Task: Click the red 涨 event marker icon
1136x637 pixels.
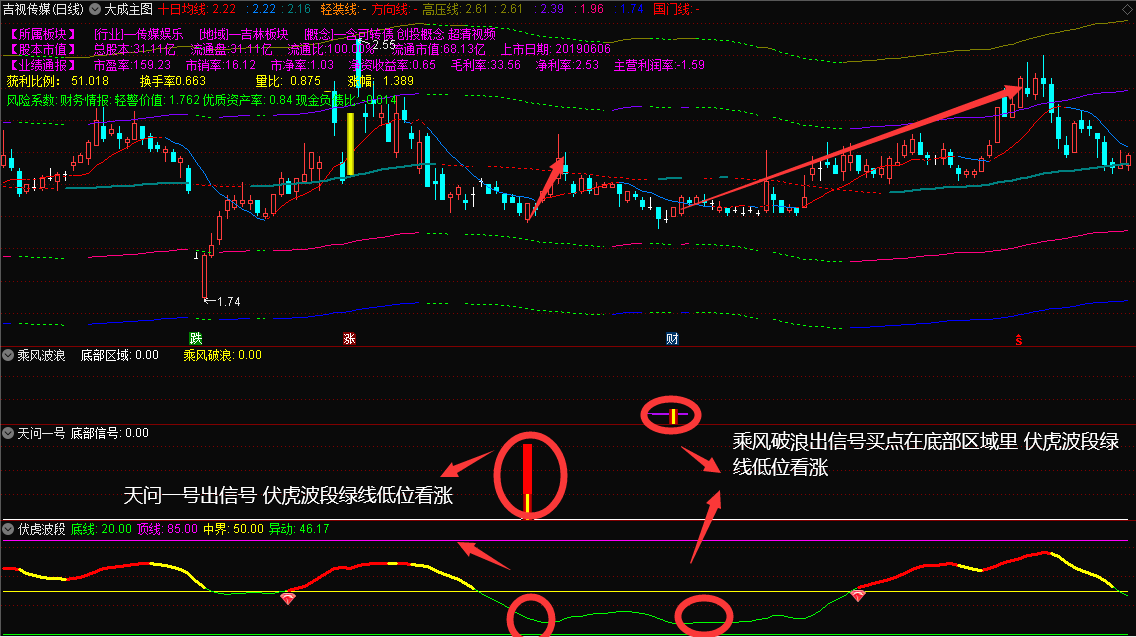Action: coord(349,338)
